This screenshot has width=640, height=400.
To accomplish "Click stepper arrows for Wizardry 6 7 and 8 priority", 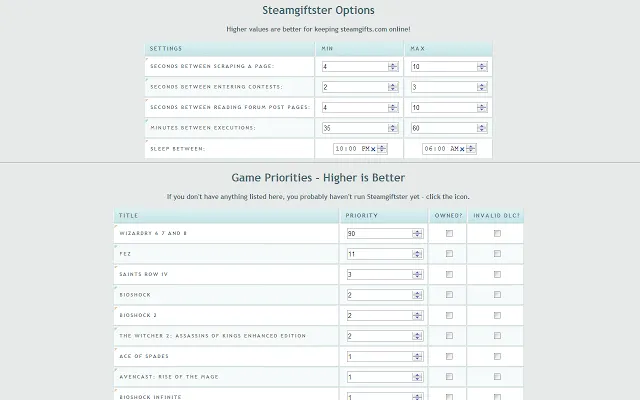I will click(x=417, y=235).
